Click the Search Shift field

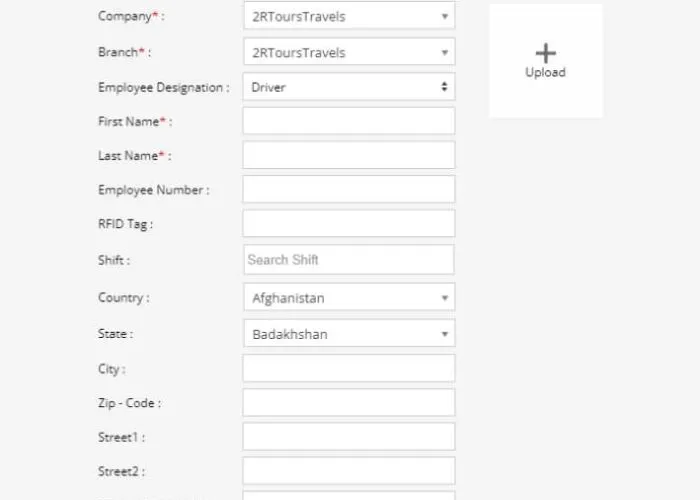point(348,260)
